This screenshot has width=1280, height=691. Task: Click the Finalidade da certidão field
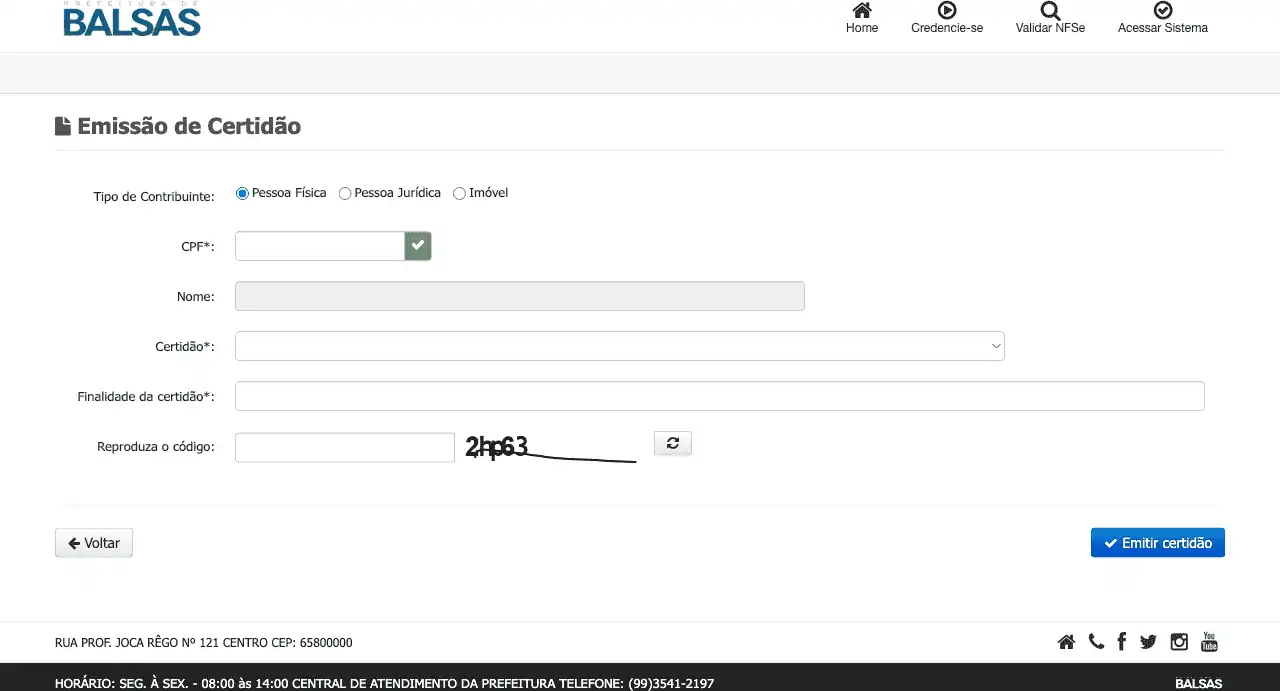point(719,396)
